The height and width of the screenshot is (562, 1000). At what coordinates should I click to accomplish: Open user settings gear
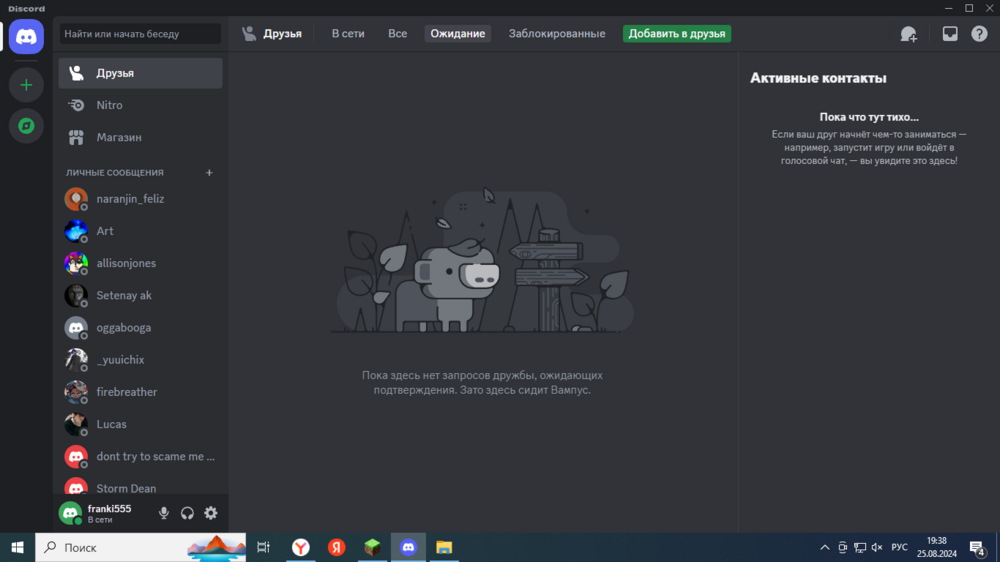[x=210, y=513]
